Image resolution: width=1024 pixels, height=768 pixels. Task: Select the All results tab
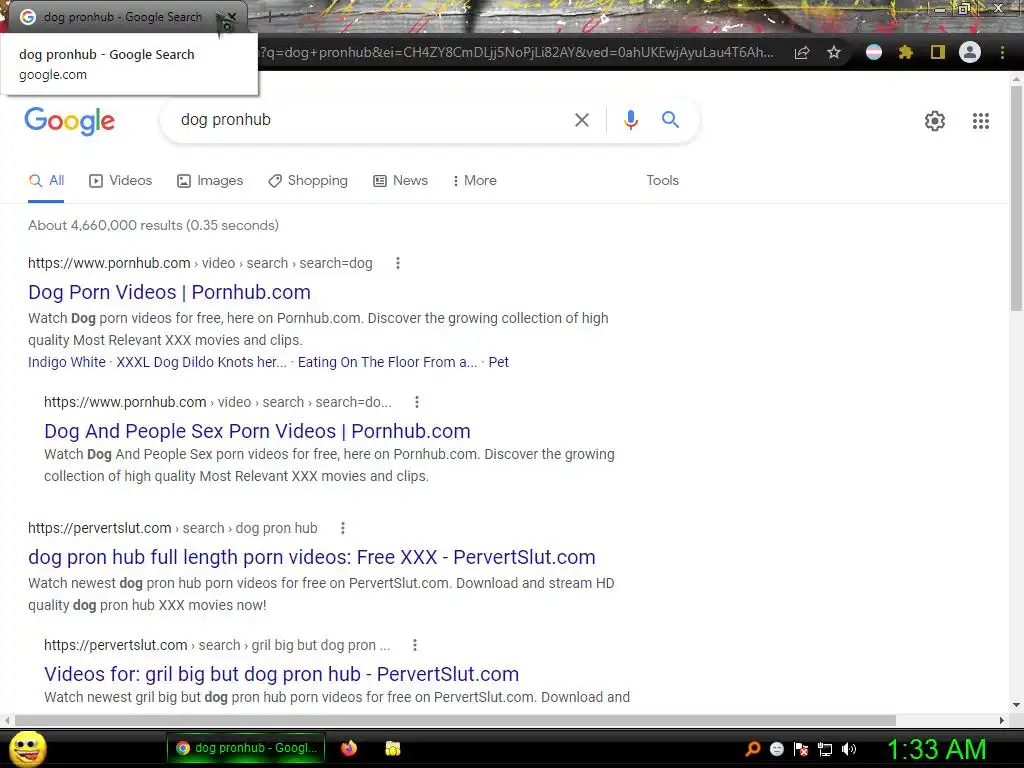tap(46, 181)
